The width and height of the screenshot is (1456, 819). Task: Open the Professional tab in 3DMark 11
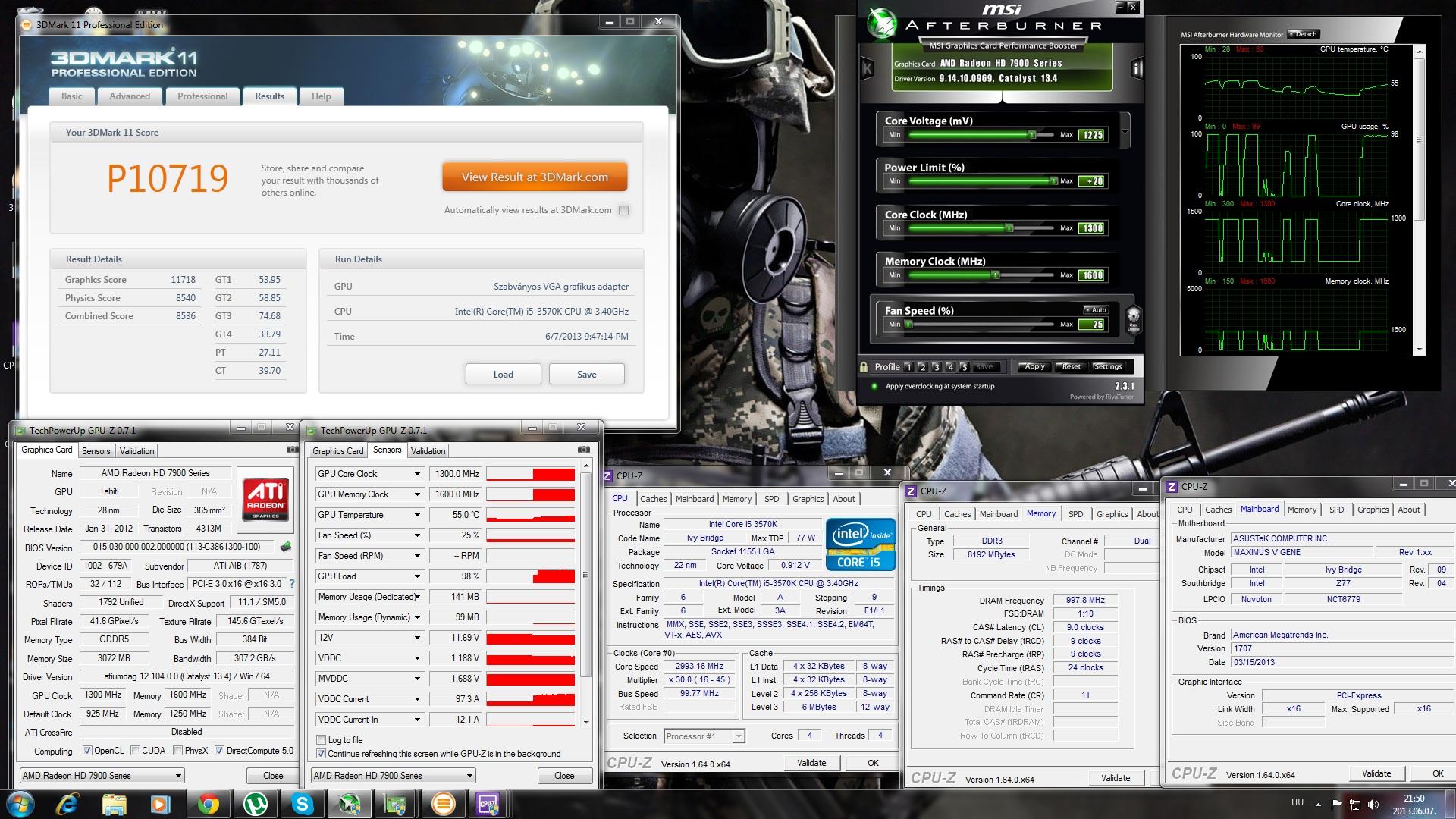[202, 96]
